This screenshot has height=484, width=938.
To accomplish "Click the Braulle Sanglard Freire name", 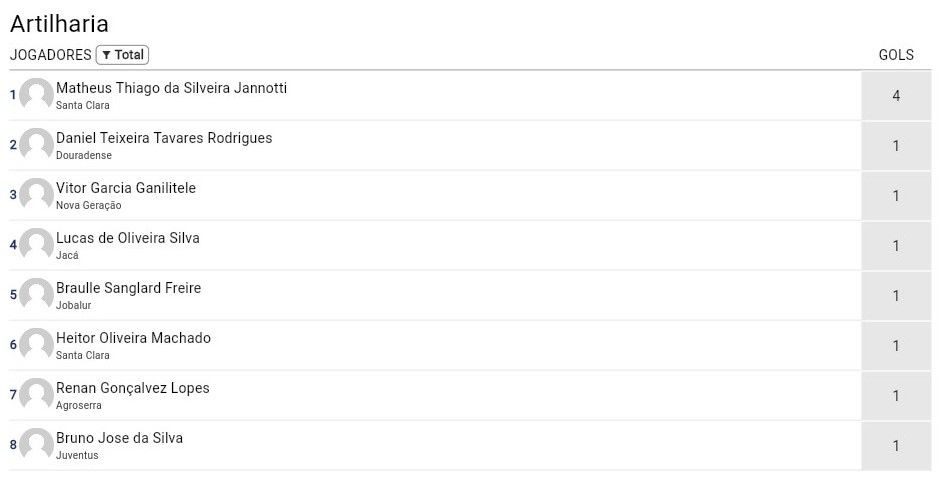I will (x=128, y=288).
